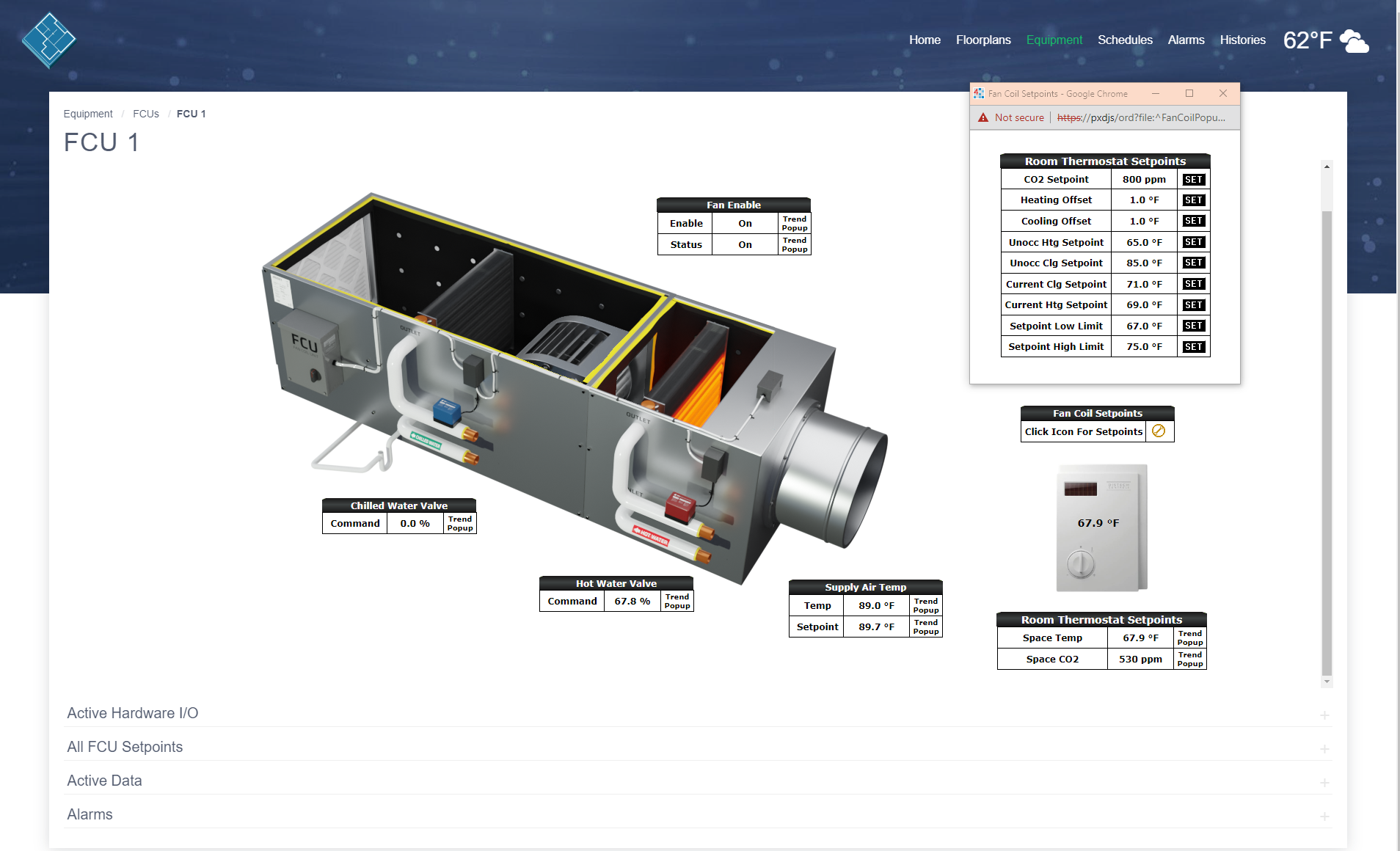Open setpoints via the Fan Coil Setpoints icon
The width and height of the screenshot is (1400, 851).
point(1159,431)
